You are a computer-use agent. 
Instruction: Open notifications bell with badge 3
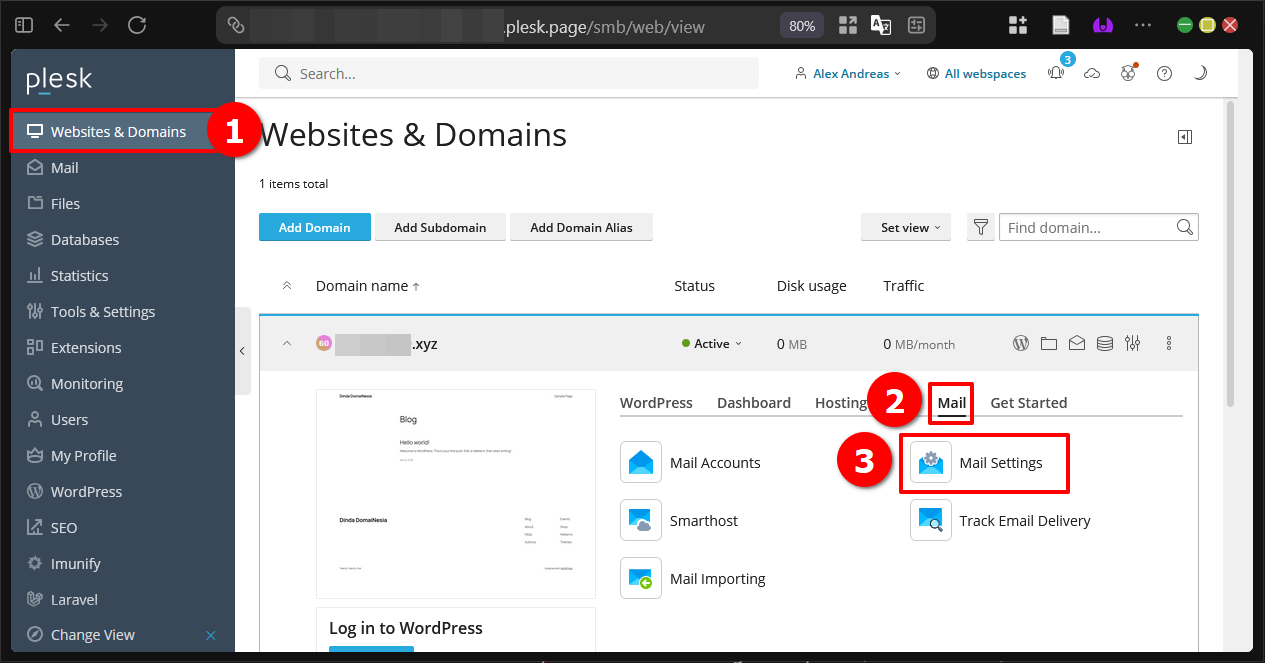[x=1056, y=73]
